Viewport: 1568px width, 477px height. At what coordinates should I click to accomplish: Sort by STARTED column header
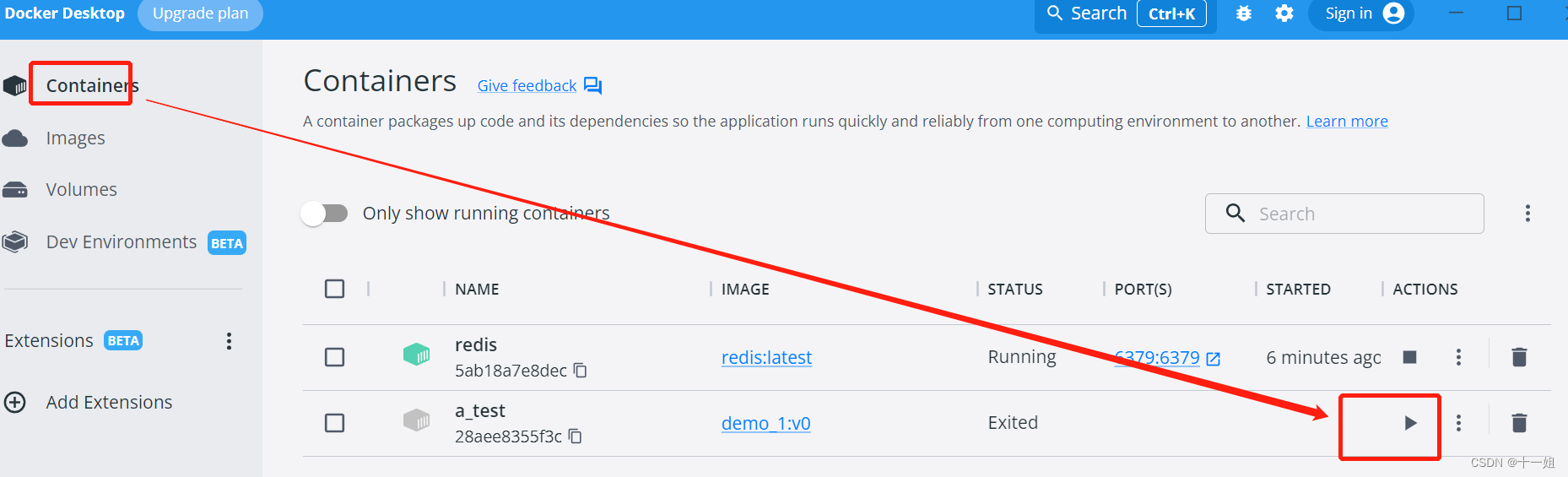(1298, 289)
